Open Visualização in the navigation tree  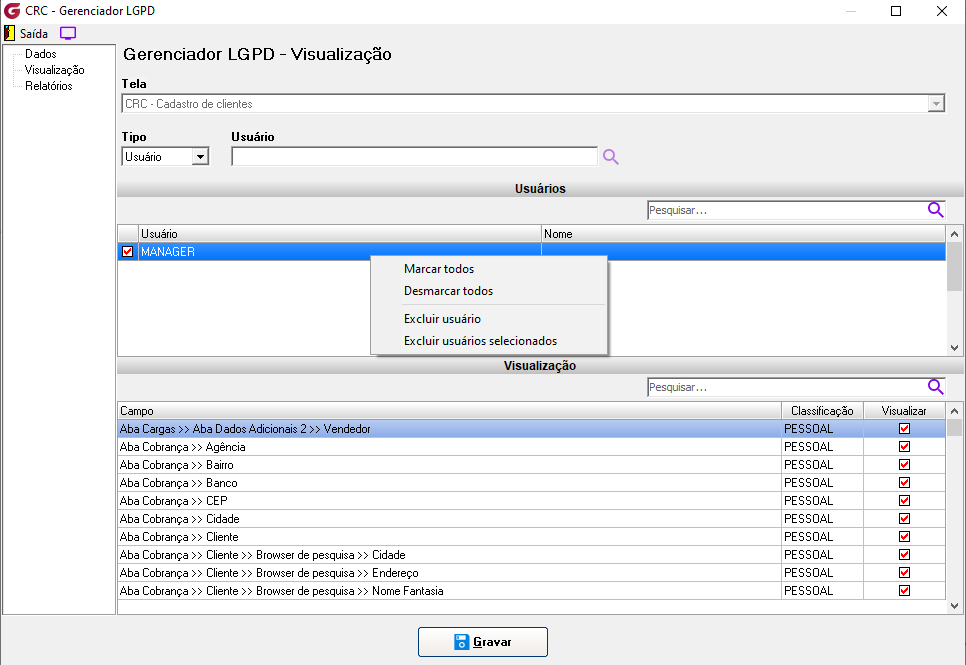pos(54,70)
